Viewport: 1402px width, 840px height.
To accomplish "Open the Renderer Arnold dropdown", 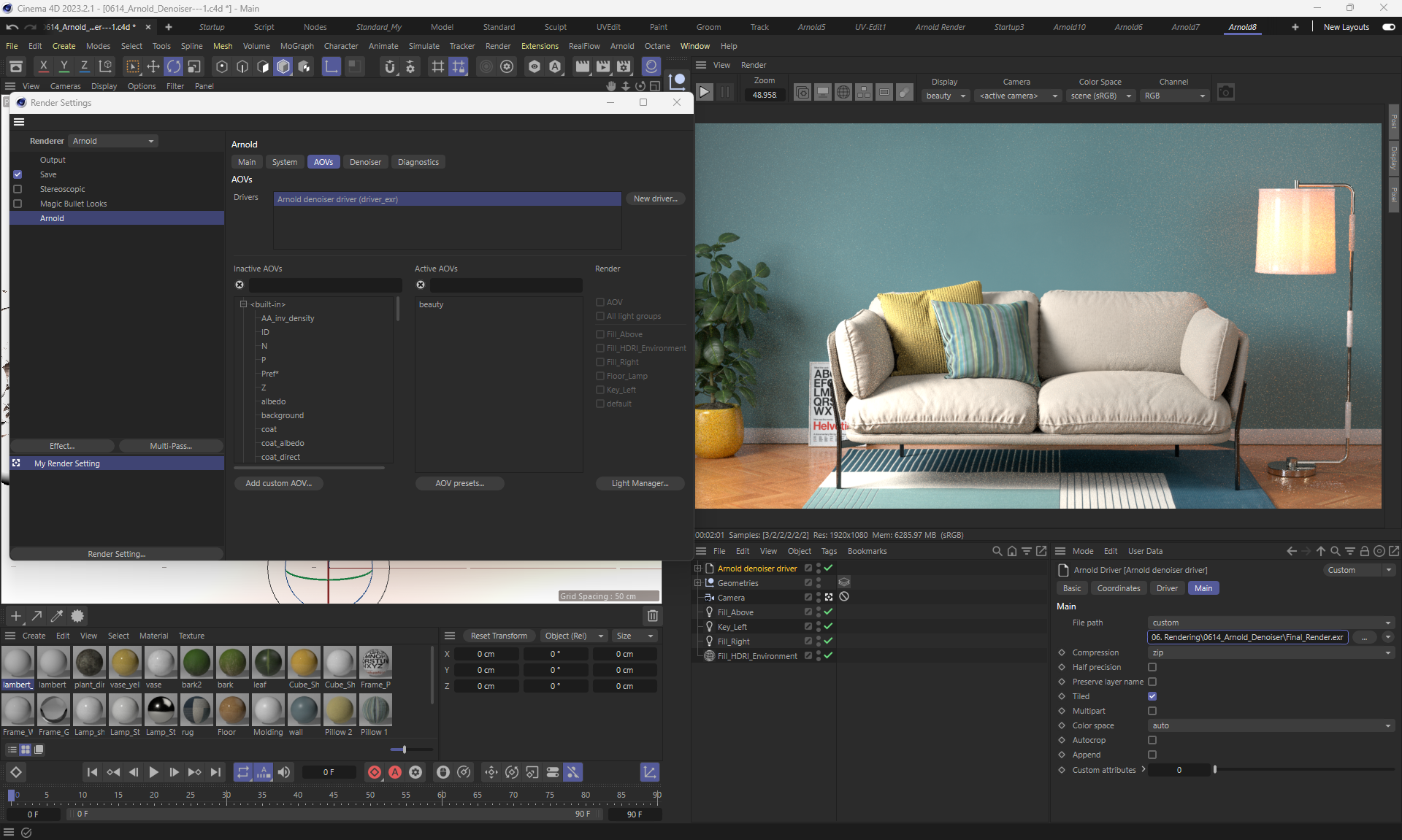I will (x=113, y=141).
